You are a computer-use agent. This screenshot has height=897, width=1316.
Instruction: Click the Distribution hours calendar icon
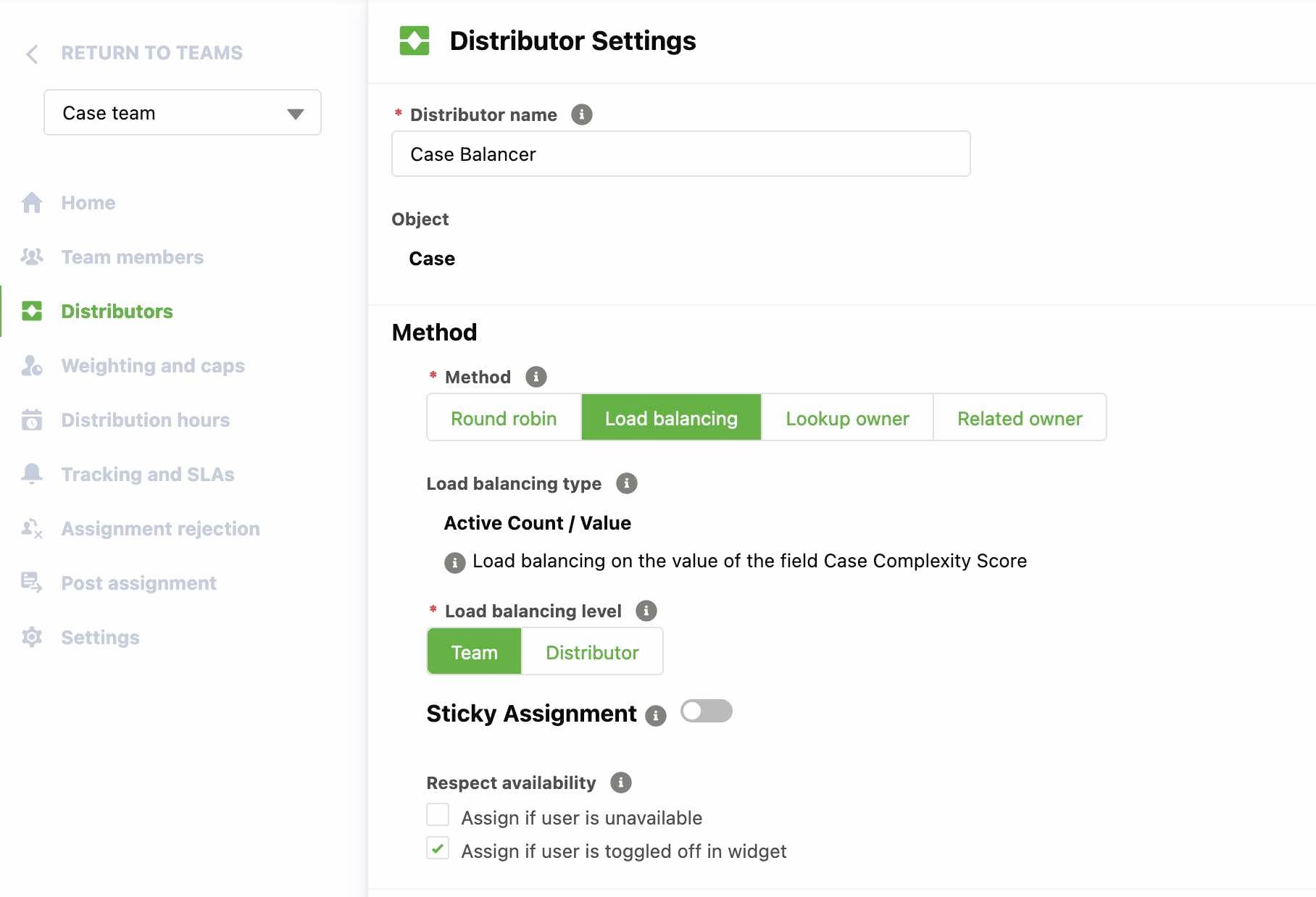coord(33,420)
